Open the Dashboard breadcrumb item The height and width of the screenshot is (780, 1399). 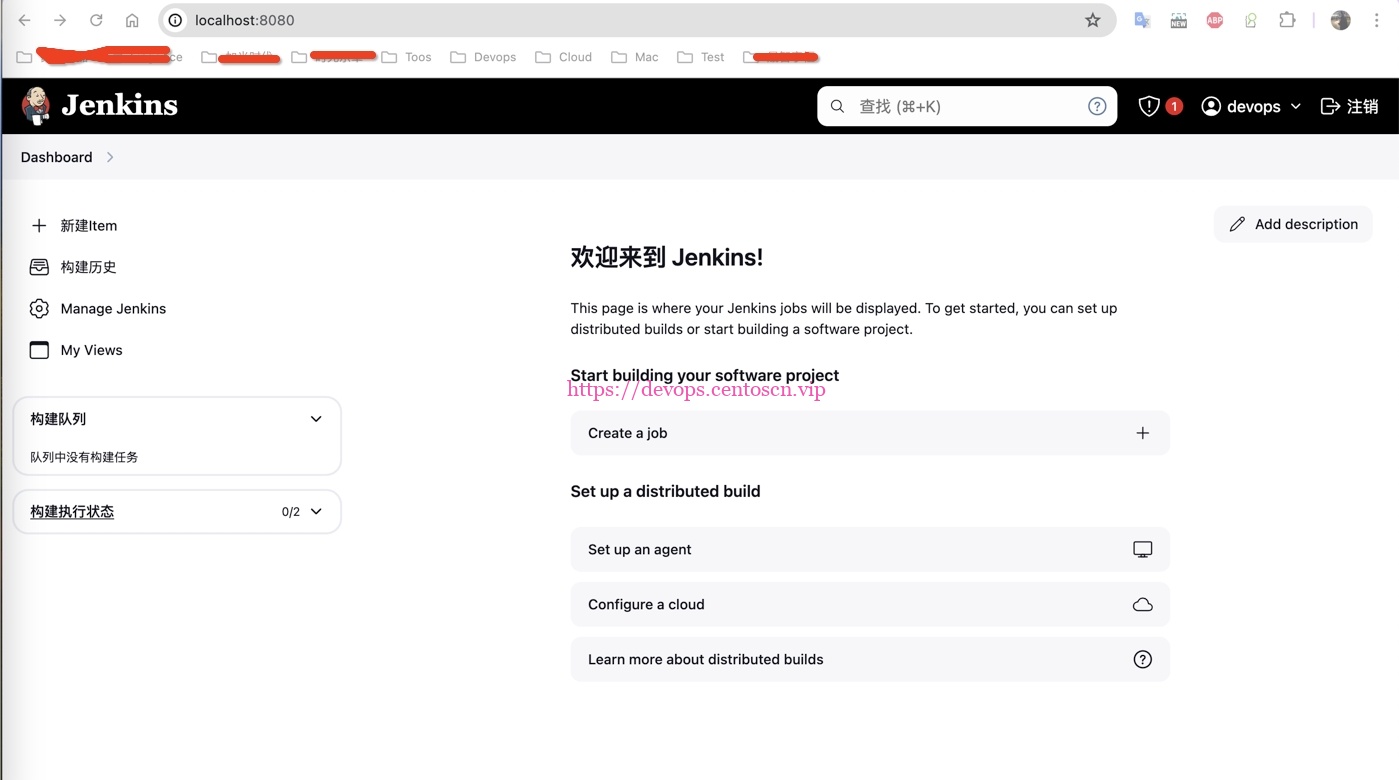tap(55, 157)
